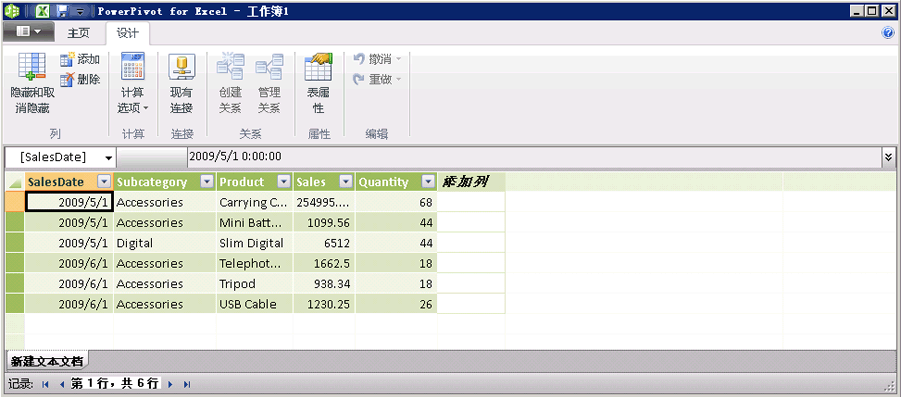
Task: Click the Sales cell 1662.5
Action: (325, 263)
